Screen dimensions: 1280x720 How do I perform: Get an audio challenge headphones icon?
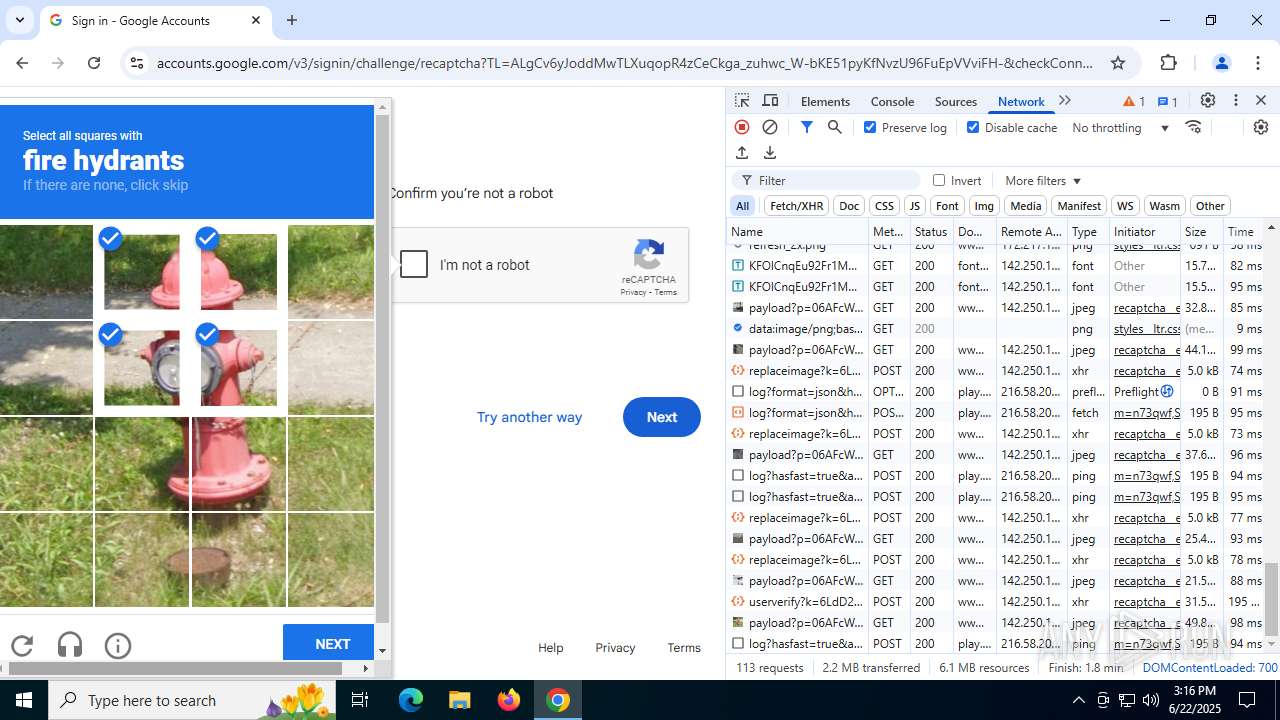[70, 646]
